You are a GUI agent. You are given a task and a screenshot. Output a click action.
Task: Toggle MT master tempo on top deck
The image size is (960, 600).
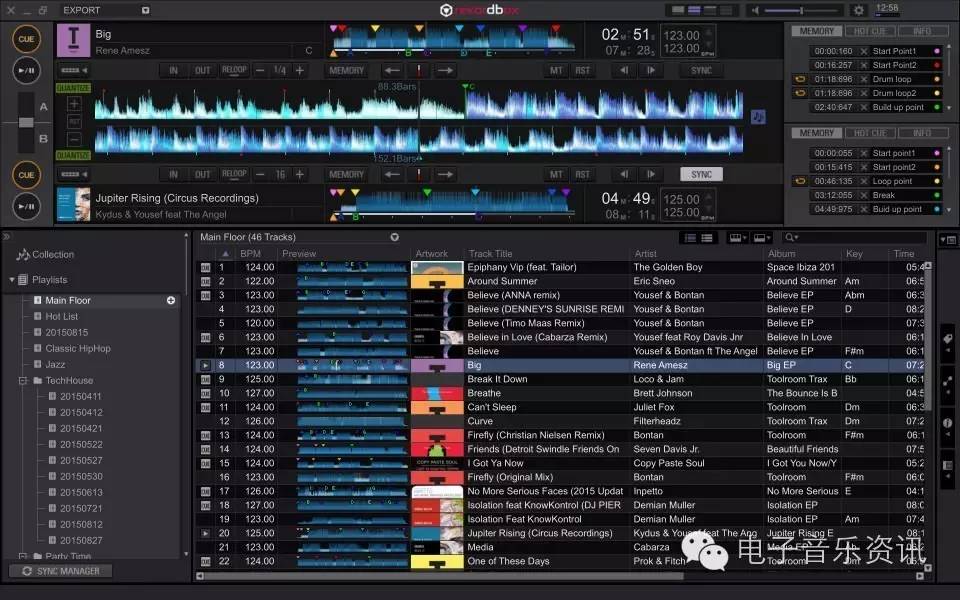(556, 71)
